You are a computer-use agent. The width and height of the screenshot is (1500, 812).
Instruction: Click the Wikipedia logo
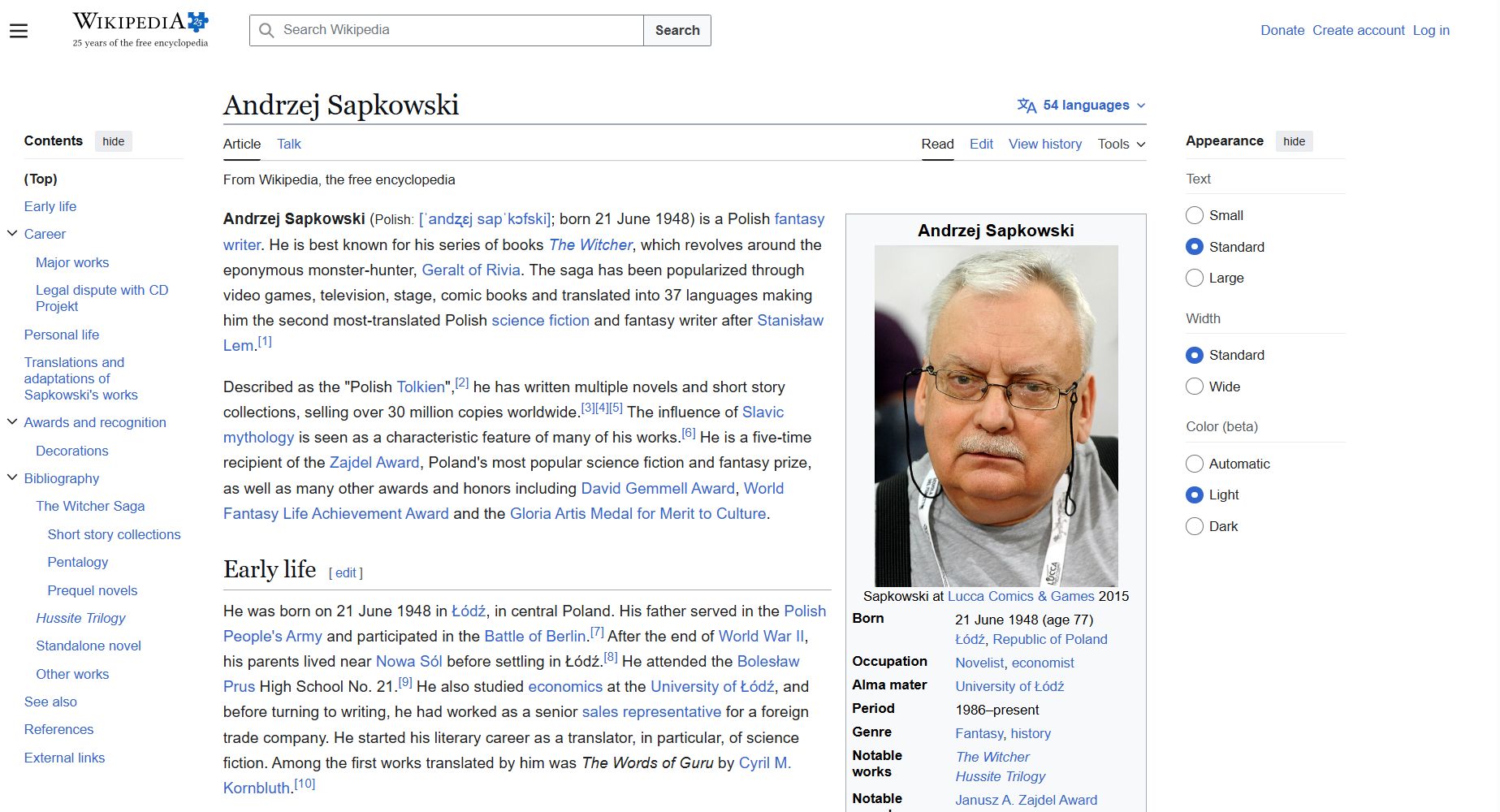tap(140, 30)
